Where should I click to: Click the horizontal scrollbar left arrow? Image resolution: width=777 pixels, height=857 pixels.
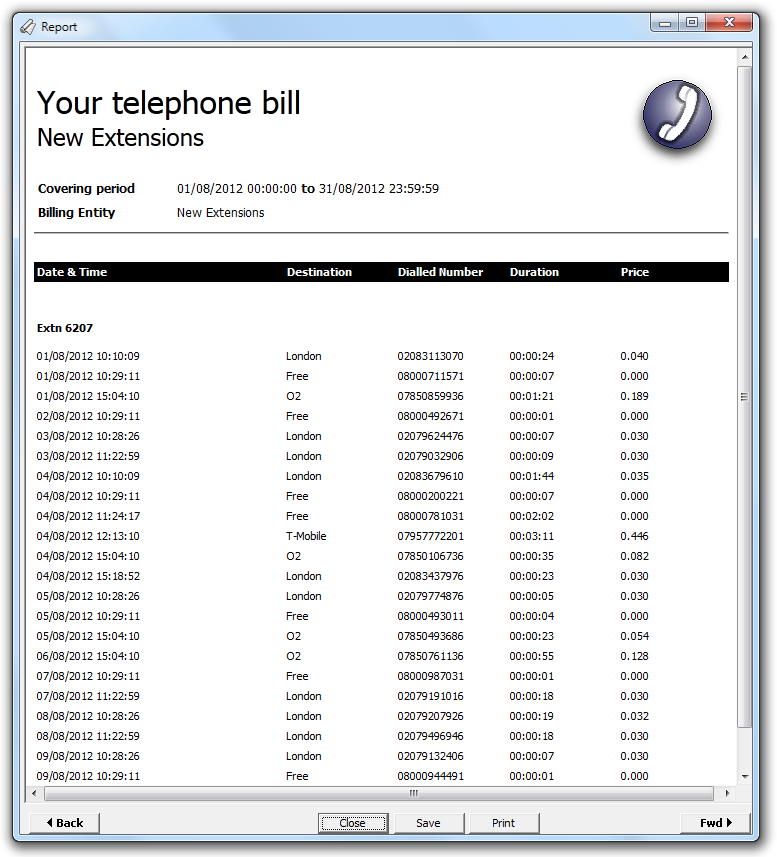34,793
